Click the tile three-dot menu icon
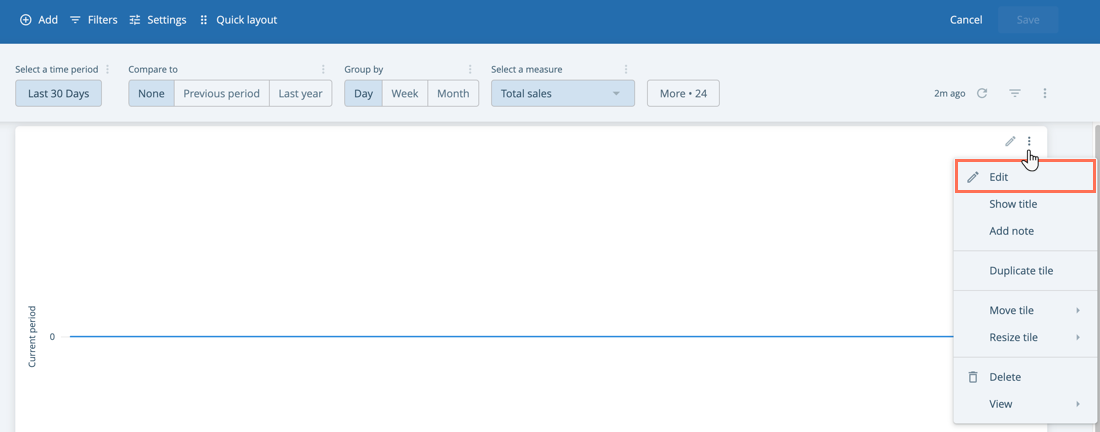The image size is (1100, 432). pyautogui.click(x=1029, y=141)
